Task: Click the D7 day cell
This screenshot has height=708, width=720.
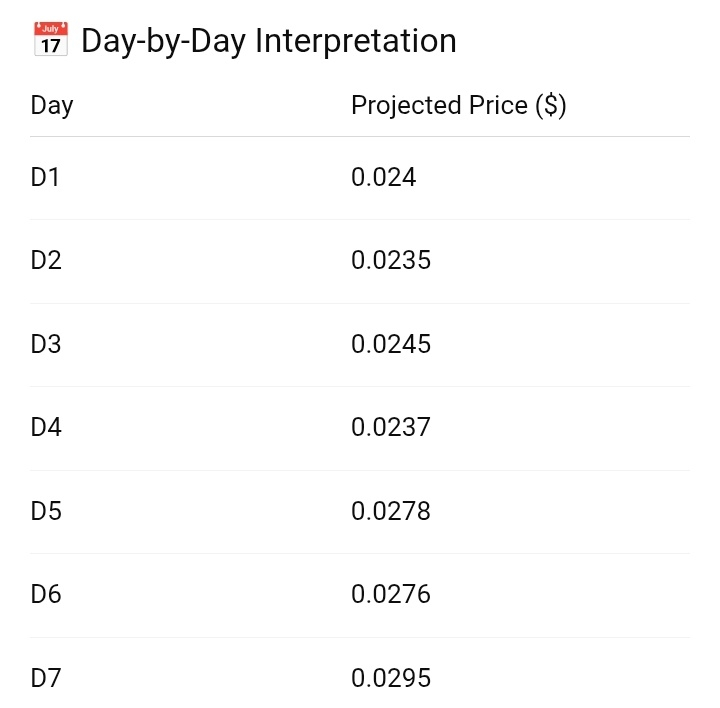Action: pyautogui.click(x=46, y=679)
